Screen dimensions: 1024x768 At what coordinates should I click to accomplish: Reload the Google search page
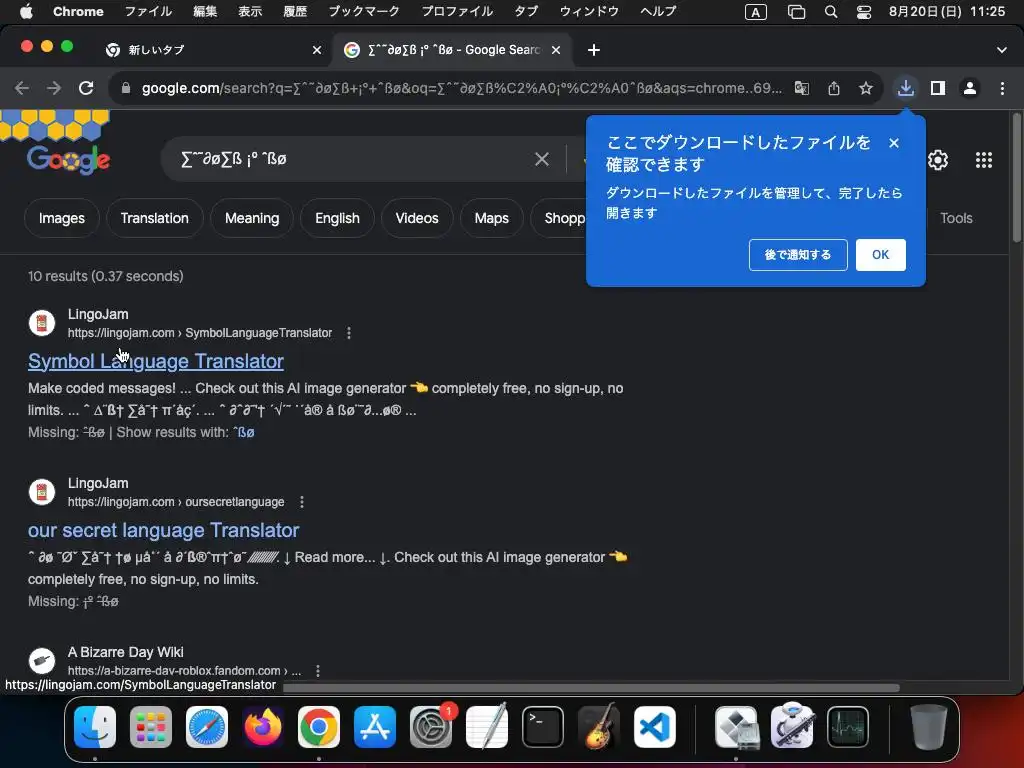[86, 88]
